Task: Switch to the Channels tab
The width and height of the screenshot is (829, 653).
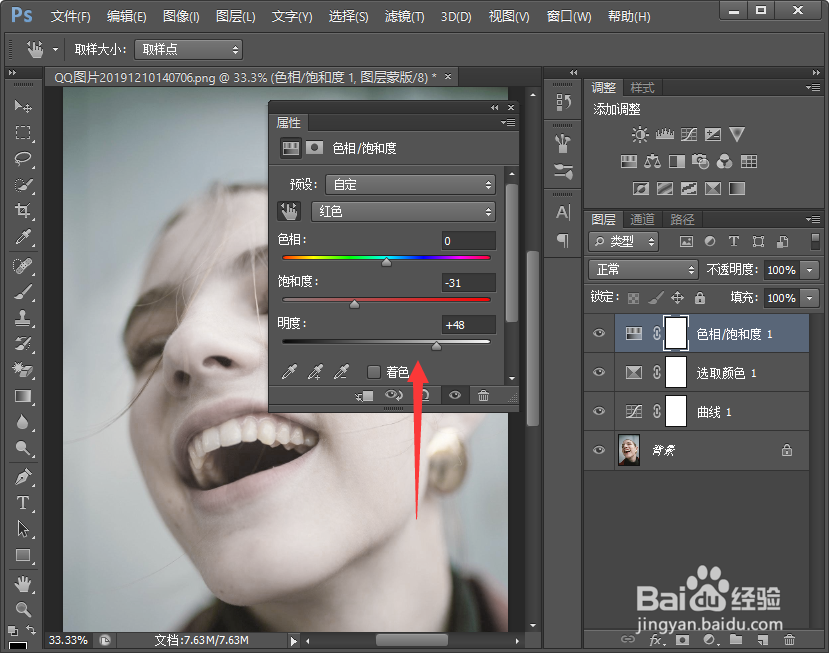Action: (x=642, y=219)
